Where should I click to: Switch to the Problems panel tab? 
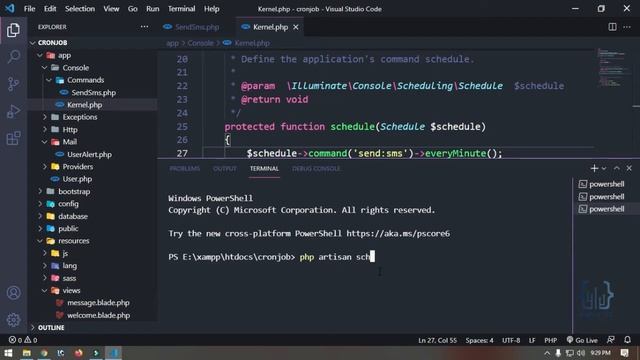[x=184, y=169]
